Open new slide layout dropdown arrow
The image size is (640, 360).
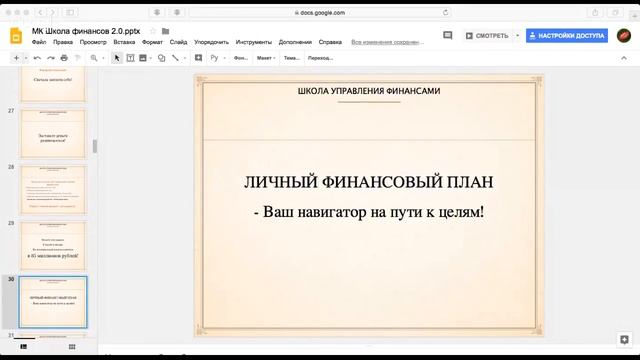tap(26, 58)
